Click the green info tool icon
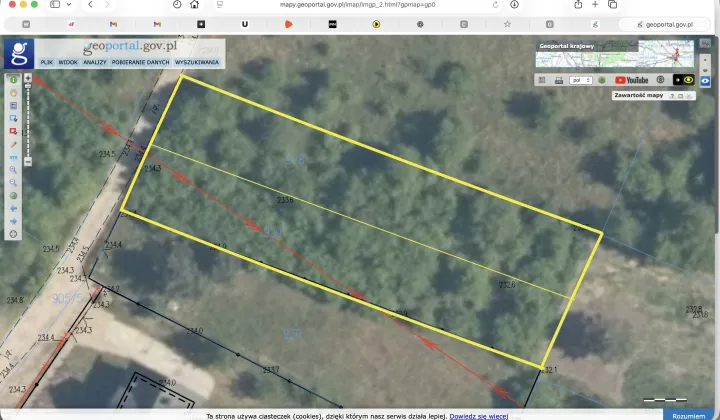This screenshot has height=420, width=720. pos(13,78)
